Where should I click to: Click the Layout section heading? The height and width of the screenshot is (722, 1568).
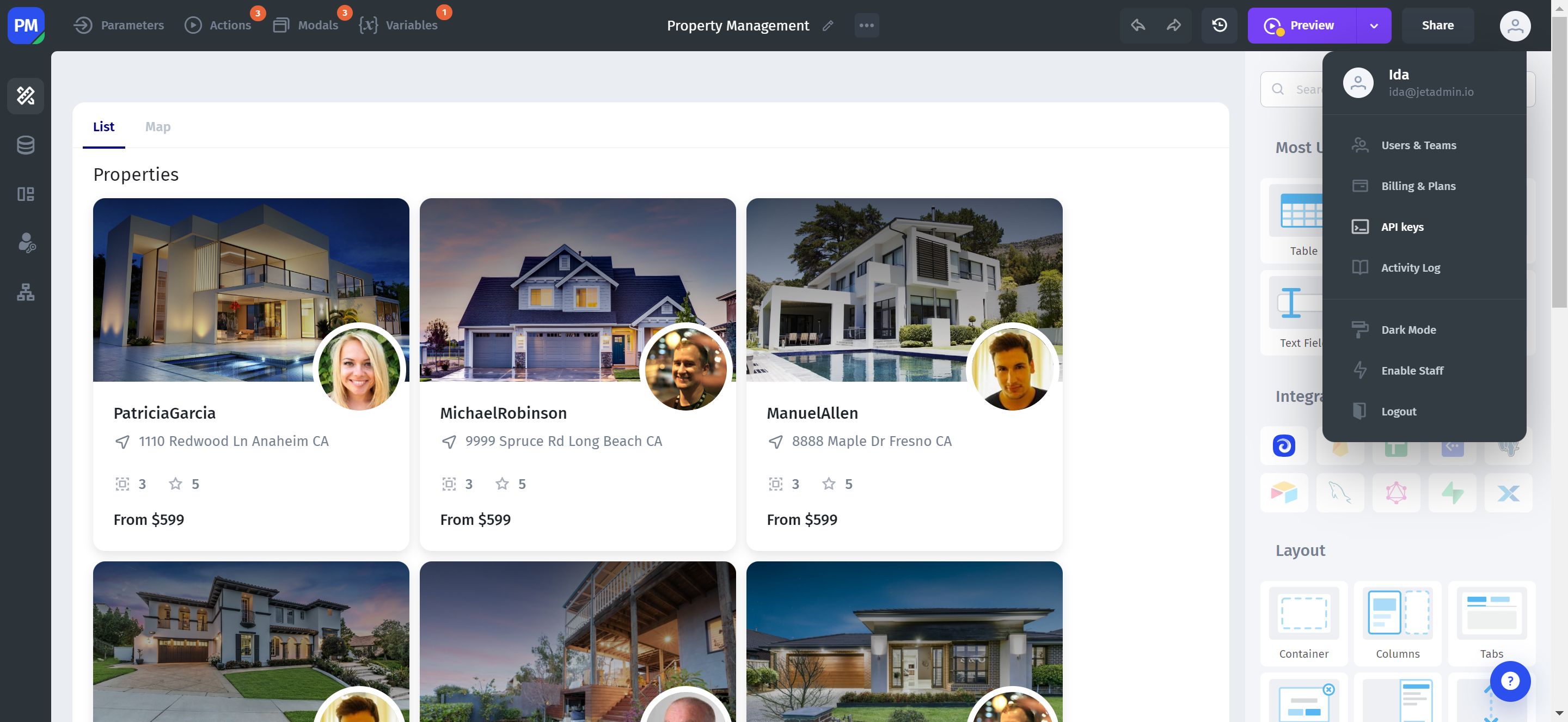(1300, 550)
